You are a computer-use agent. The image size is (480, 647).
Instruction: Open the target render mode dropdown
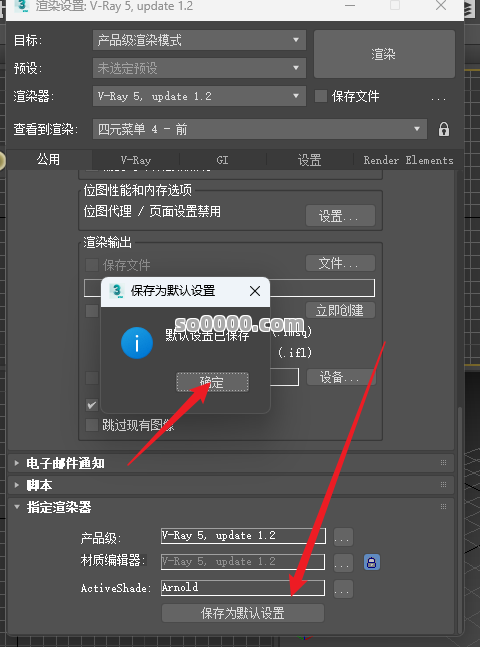[199, 40]
